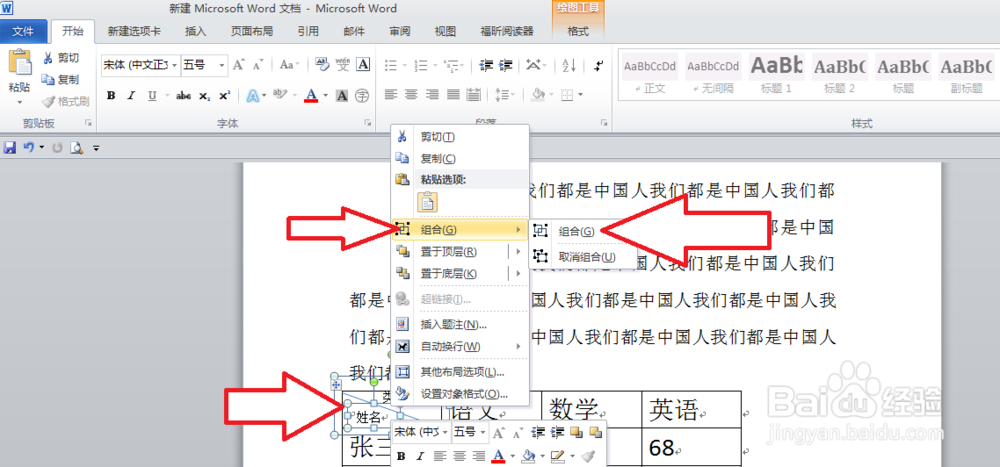Open the Phonetic Guide (wén) tool

coord(343,64)
